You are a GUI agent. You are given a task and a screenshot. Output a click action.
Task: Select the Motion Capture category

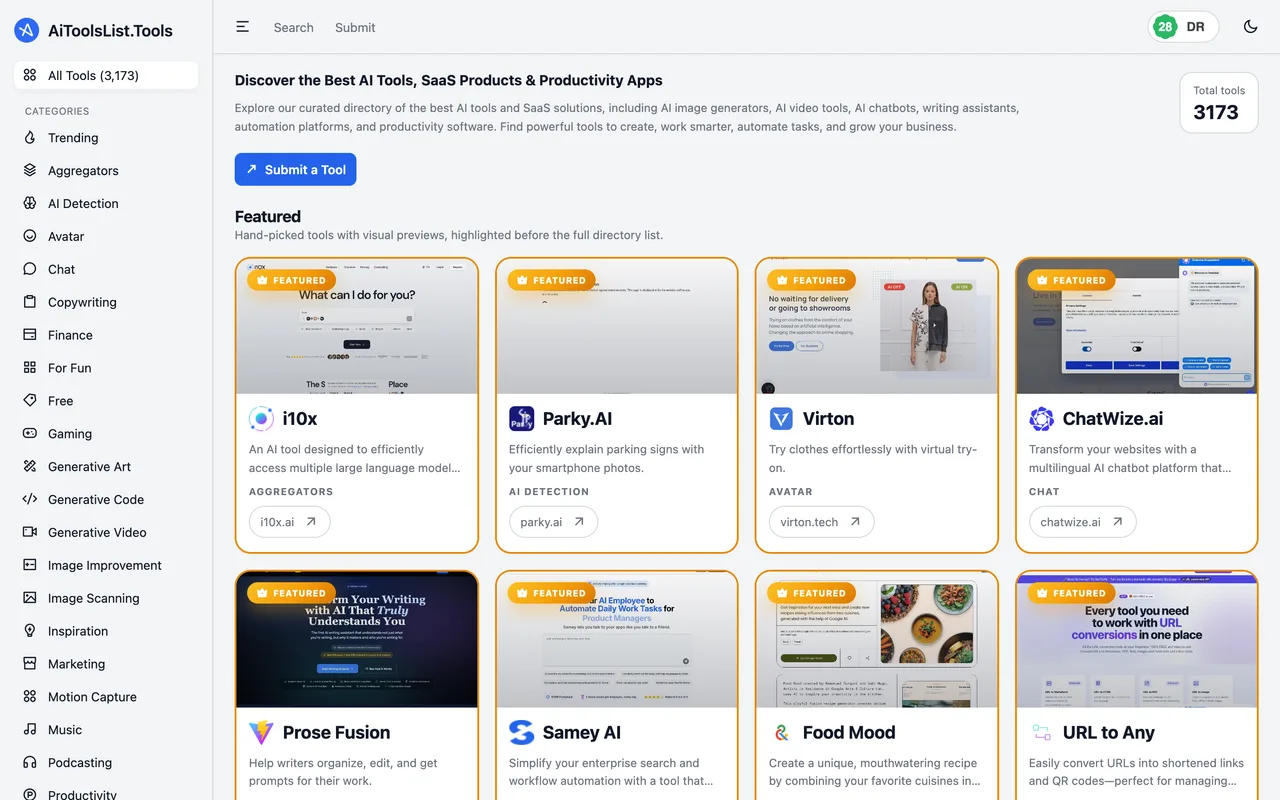(106, 697)
